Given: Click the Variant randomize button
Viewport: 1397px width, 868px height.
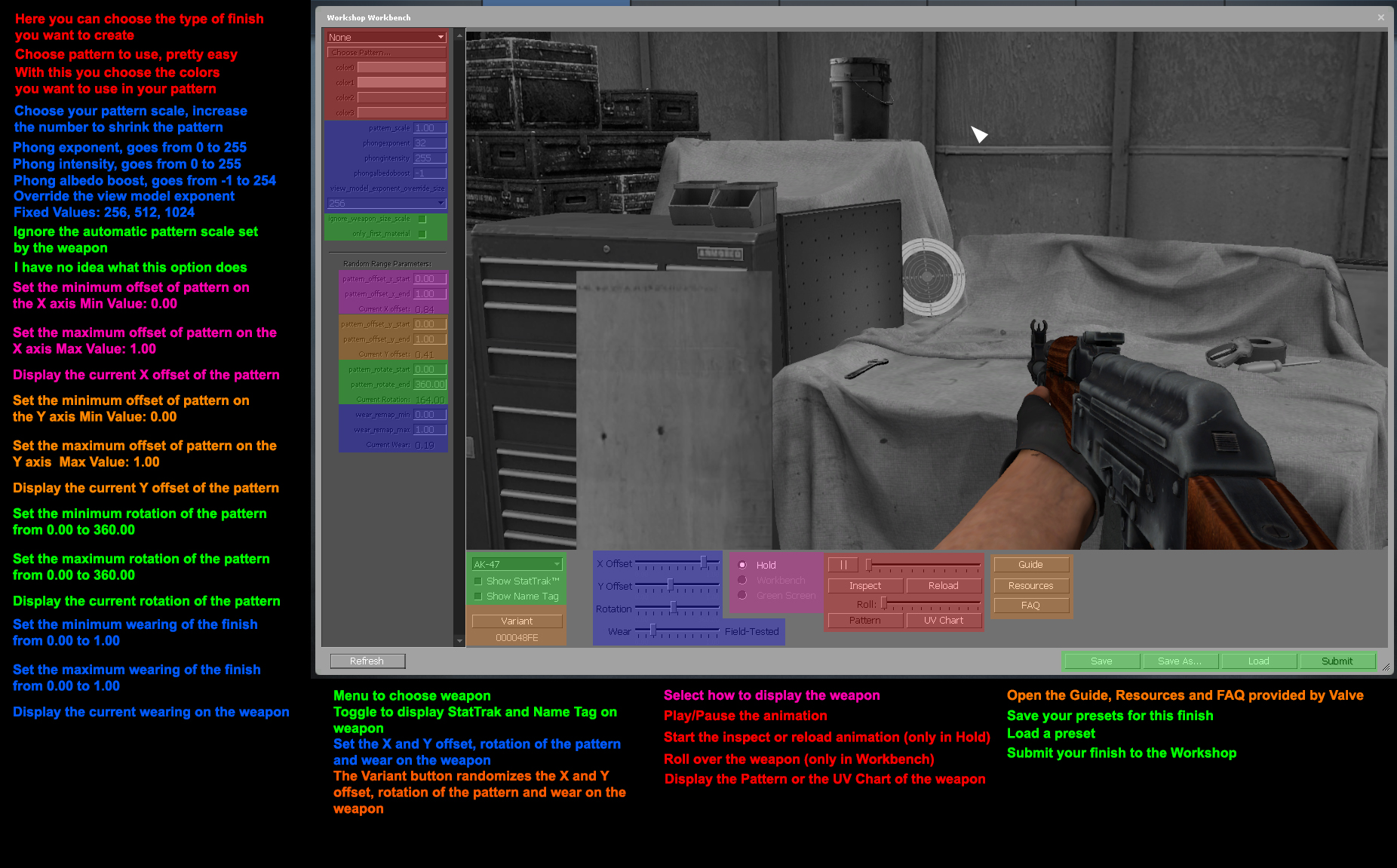Looking at the screenshot, I should pos(517,621).
